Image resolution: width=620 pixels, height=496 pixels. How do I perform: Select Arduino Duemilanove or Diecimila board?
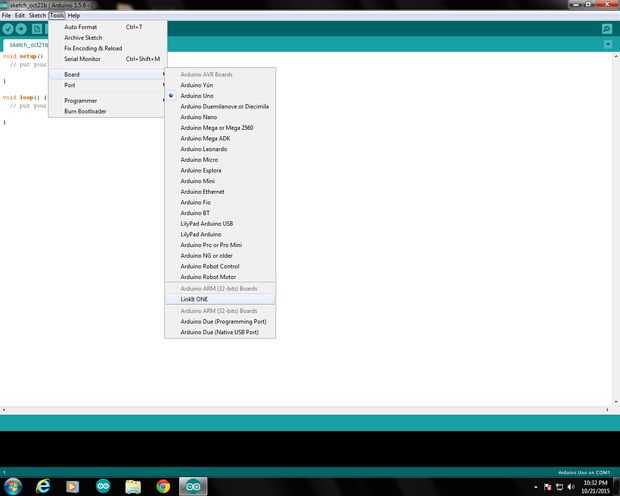(220, 106)
